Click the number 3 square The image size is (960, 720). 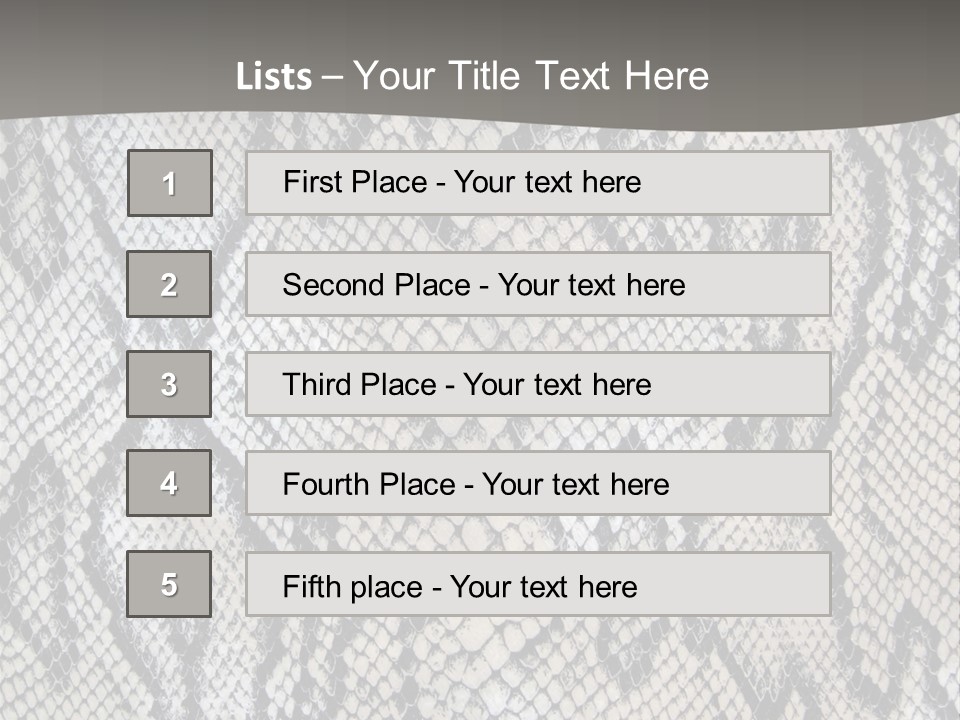point(169,384)
